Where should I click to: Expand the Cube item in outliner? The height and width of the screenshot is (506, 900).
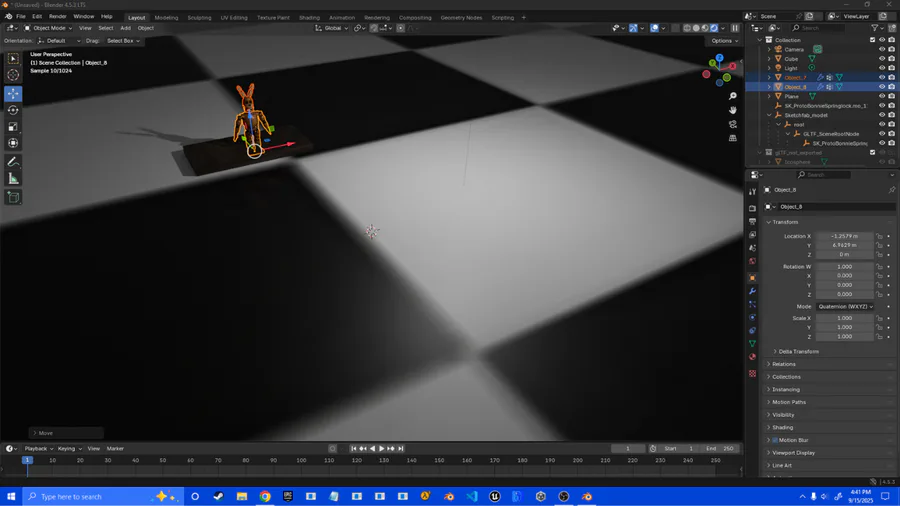point(769,59)
